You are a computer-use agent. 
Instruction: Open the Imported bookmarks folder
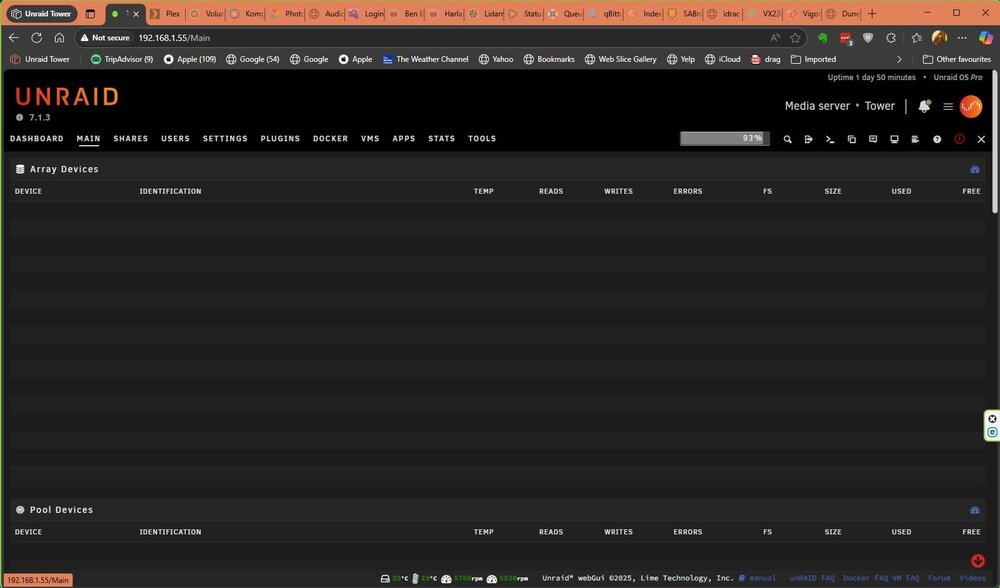[813, 59]
